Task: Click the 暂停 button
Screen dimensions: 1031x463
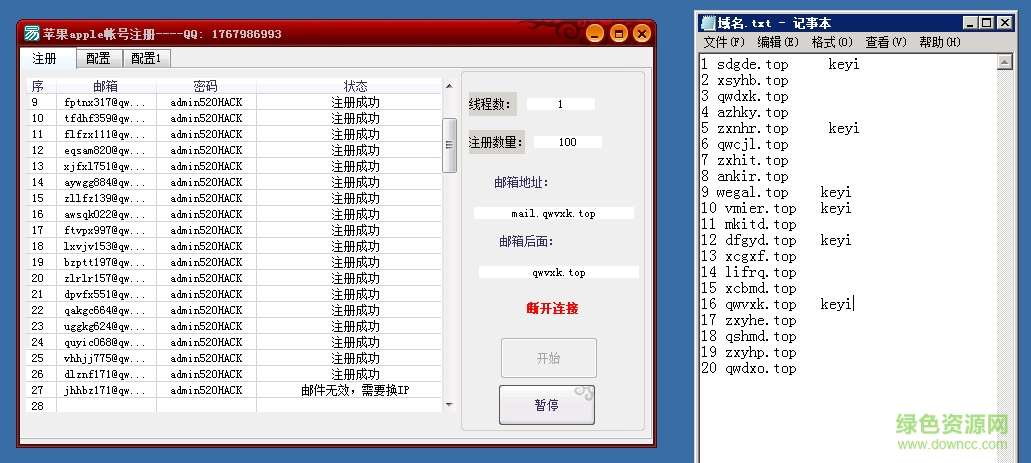Action: pyautogui.click(x=547, y=405)
